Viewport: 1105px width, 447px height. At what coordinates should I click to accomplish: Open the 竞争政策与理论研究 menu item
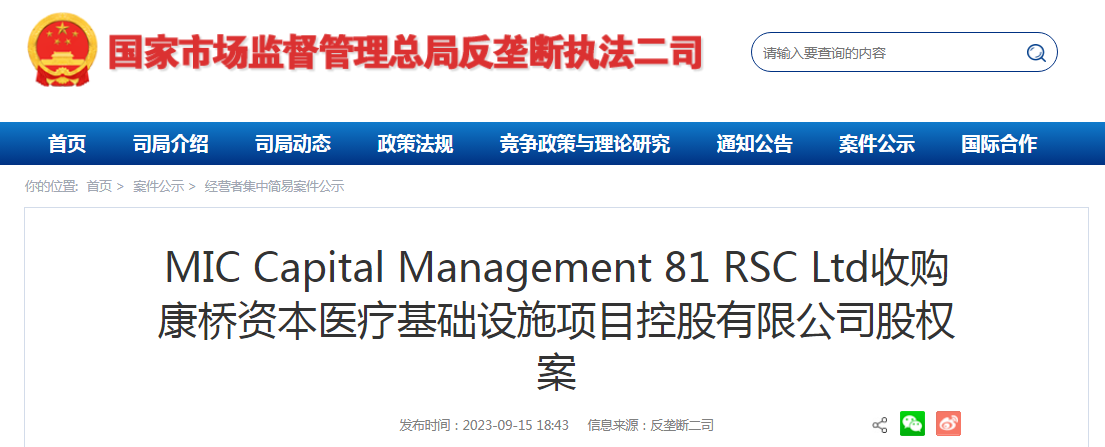click(x=585, y=144)
